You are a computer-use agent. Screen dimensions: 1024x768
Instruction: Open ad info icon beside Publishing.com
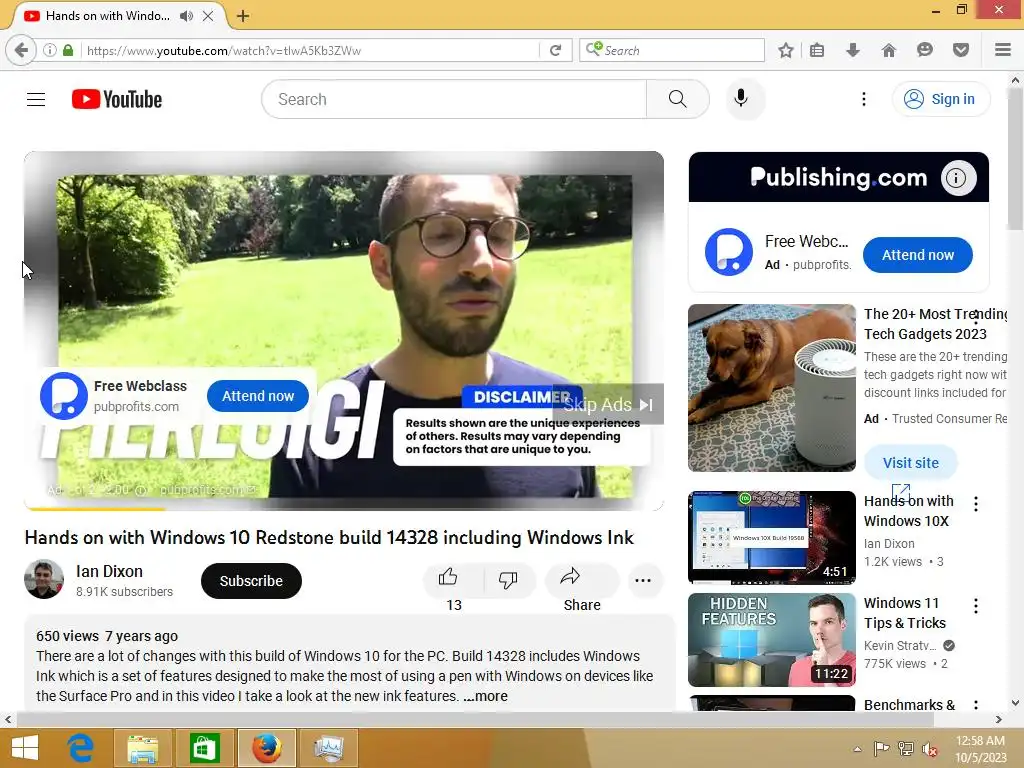pos(957,178)
